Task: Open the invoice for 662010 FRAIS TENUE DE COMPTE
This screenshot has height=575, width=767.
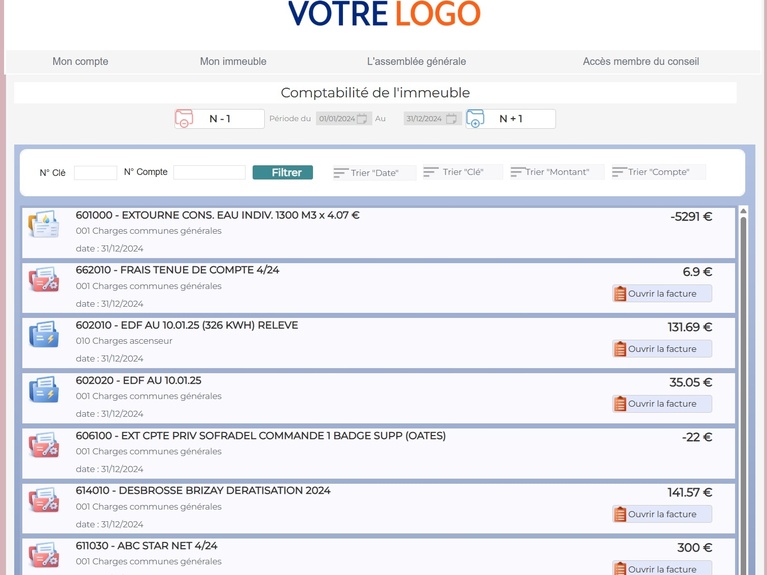Action: click(x=662, y=294)
